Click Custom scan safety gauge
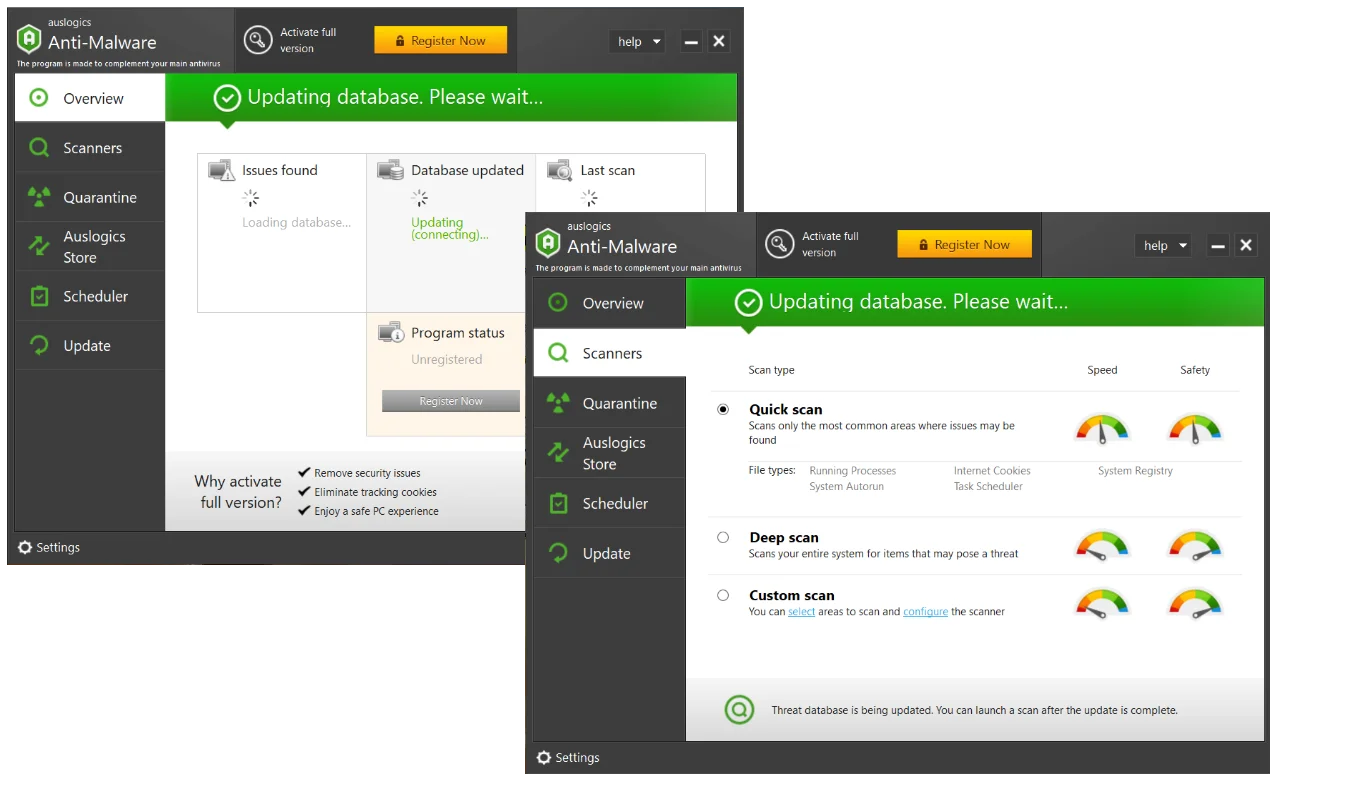 (1195, 603)
